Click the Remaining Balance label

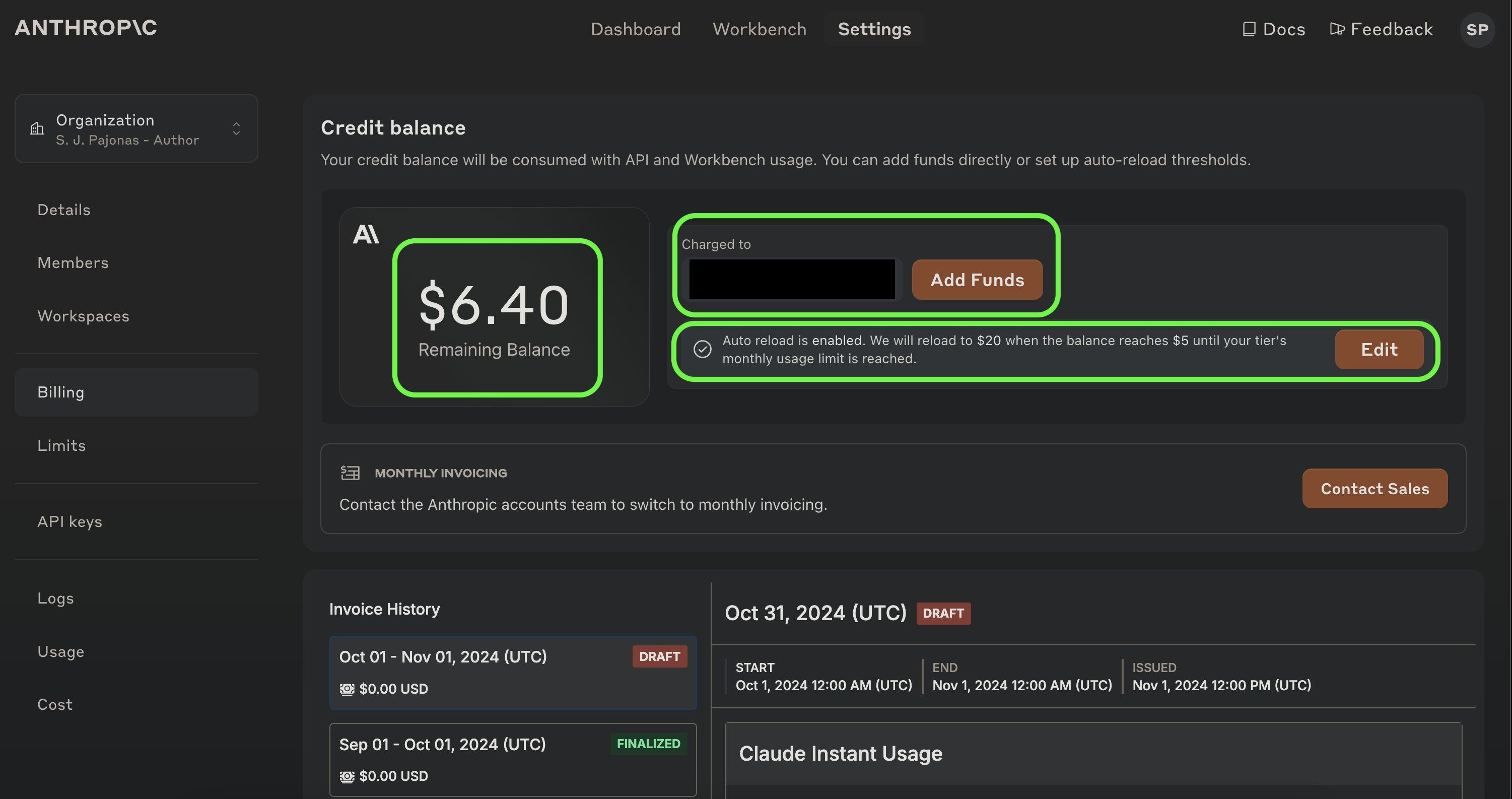click(x=494, y=349)
